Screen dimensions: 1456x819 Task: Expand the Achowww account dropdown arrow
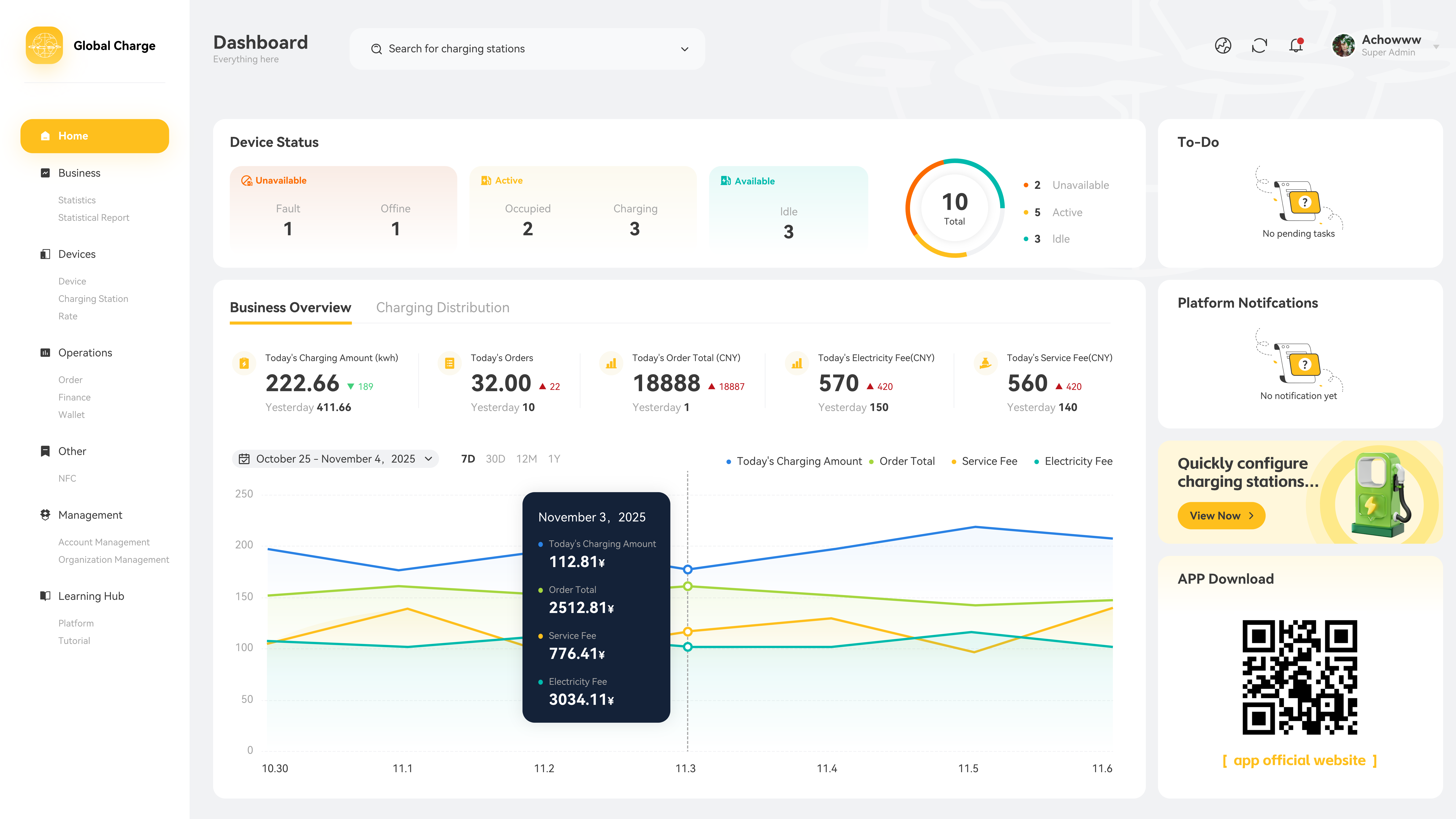(x=1436, y=47)
